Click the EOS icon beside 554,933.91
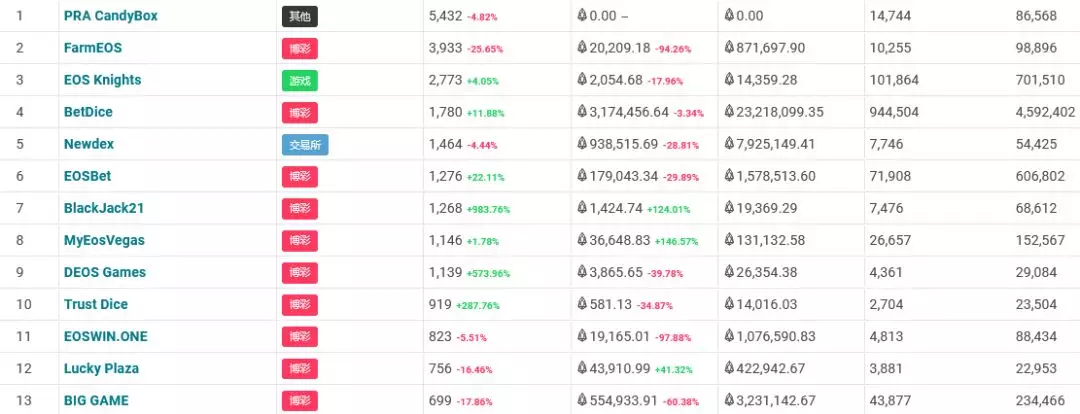 click(x=582, y=400)
